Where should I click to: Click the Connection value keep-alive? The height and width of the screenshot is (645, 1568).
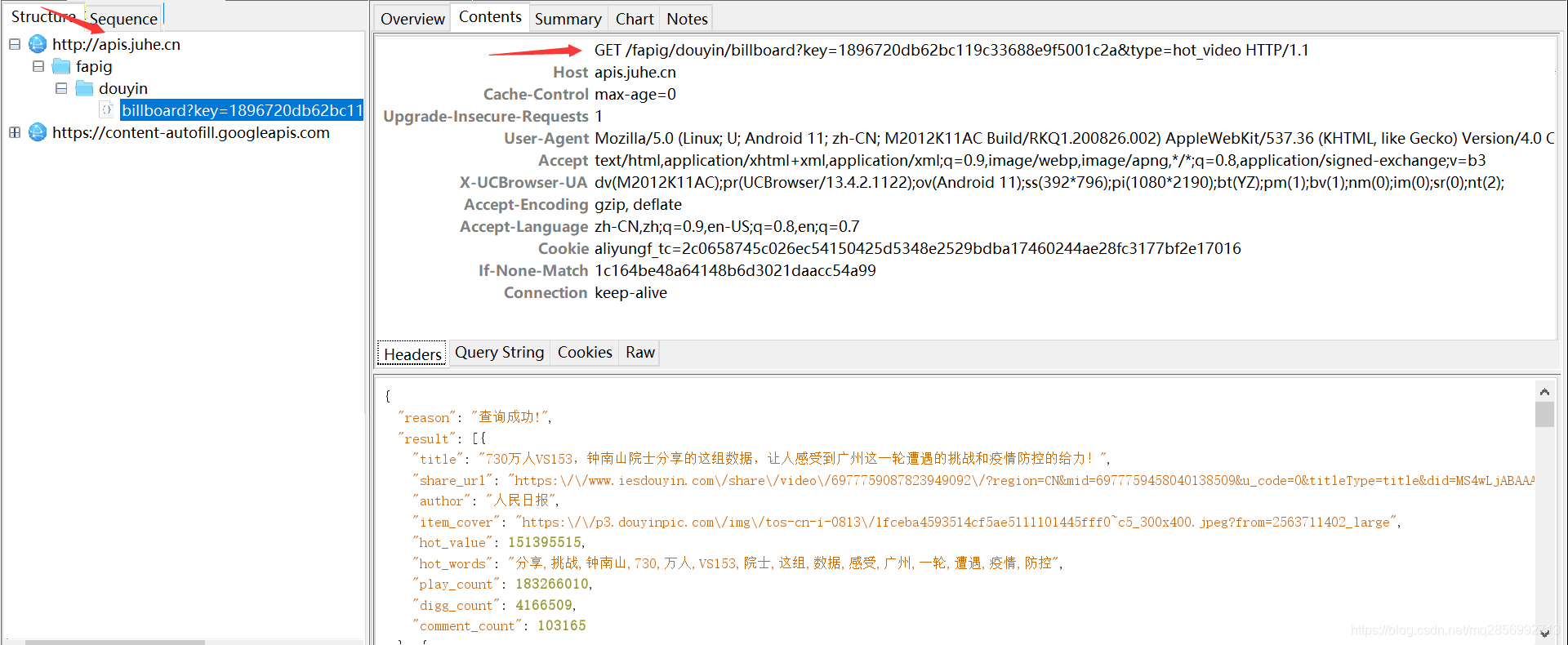630,292
